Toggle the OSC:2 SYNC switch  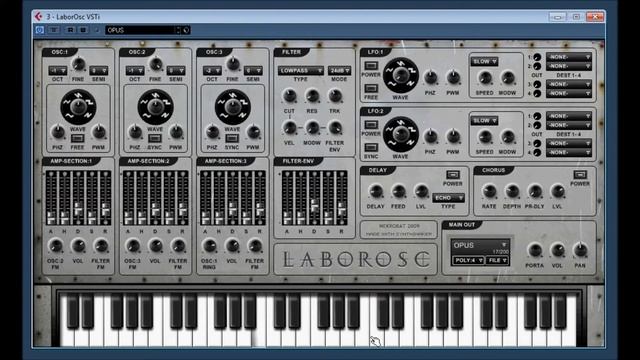pyautogui.click(x=154, y=138)
